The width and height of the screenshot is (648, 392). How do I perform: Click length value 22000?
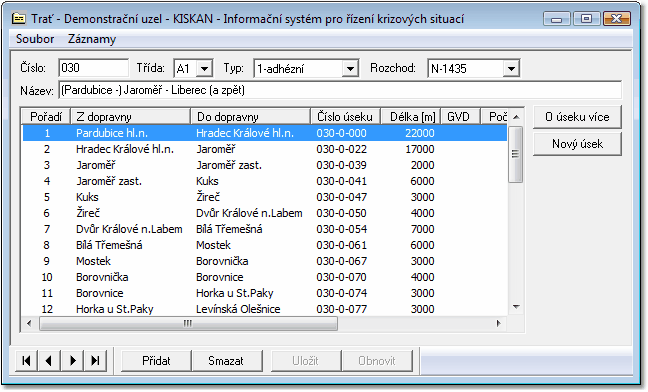[419, 133]
